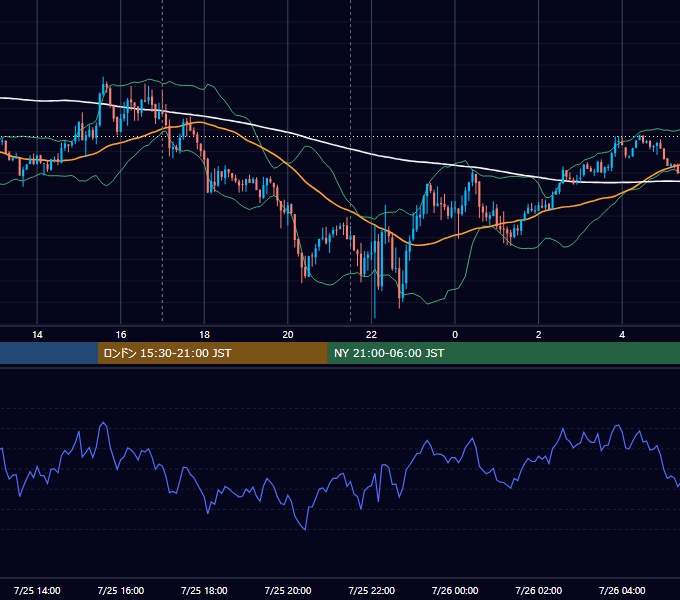Click the 22 hour label on price chart axis

(372, 335)
